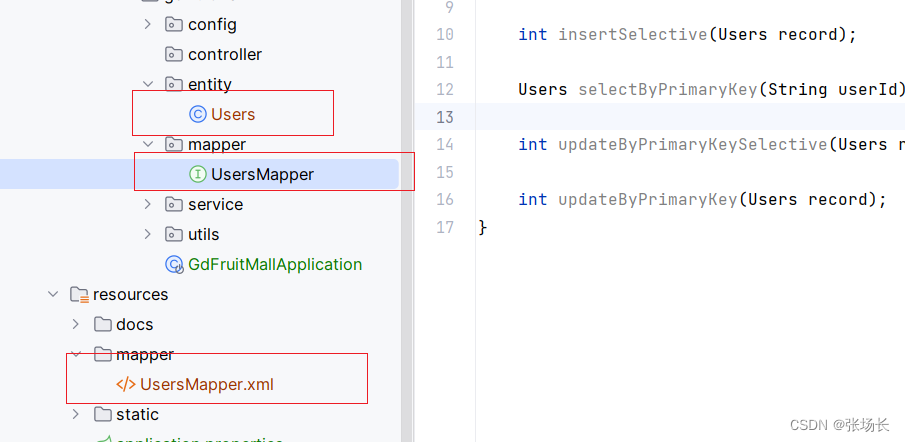Image resolution: width=905 pixels, height=442 pixels.
Task: Collapse the resources folder chevron
Action: tap(53, 294)
